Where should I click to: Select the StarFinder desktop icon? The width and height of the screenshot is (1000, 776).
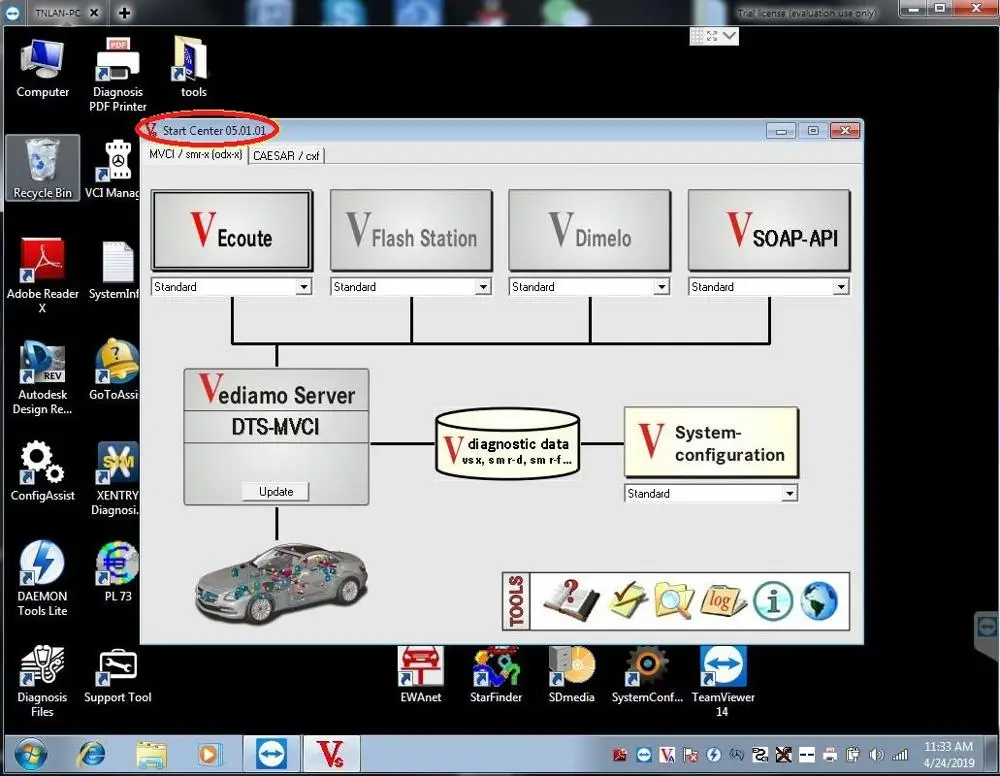[x=496, y=675]
